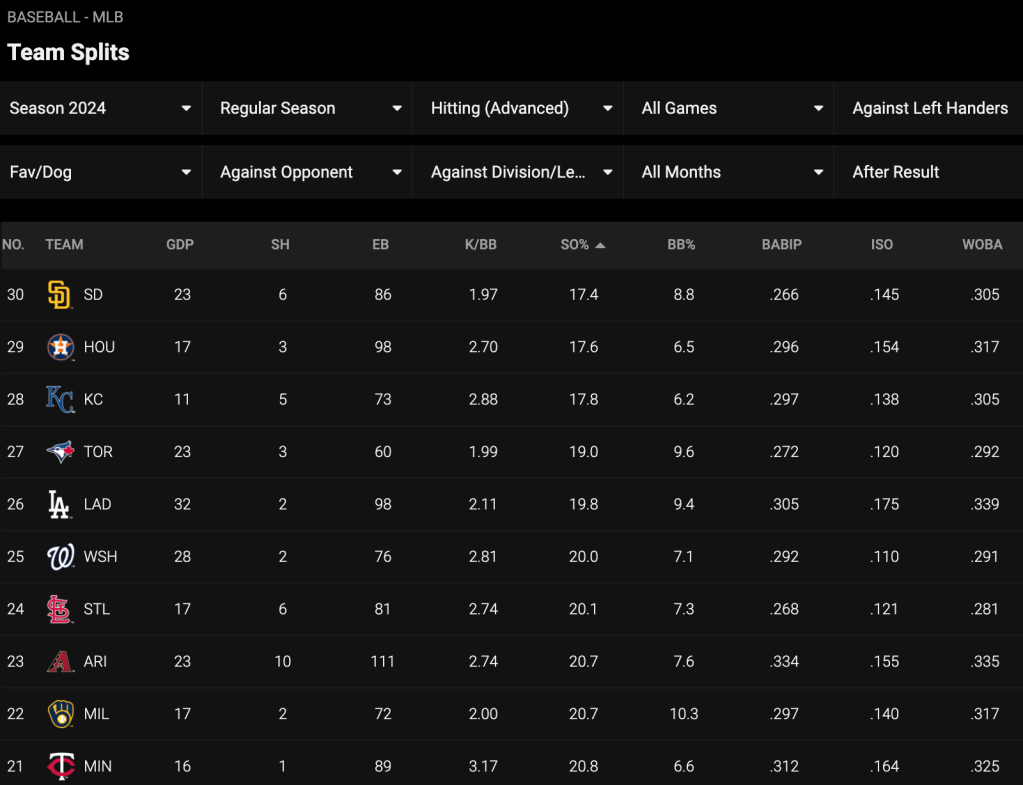Image resolution: width=1023 pixels, height=785 pixels.
Task: Click the Toronto Blue Jays logo
Action: click(x=60, y=452)
